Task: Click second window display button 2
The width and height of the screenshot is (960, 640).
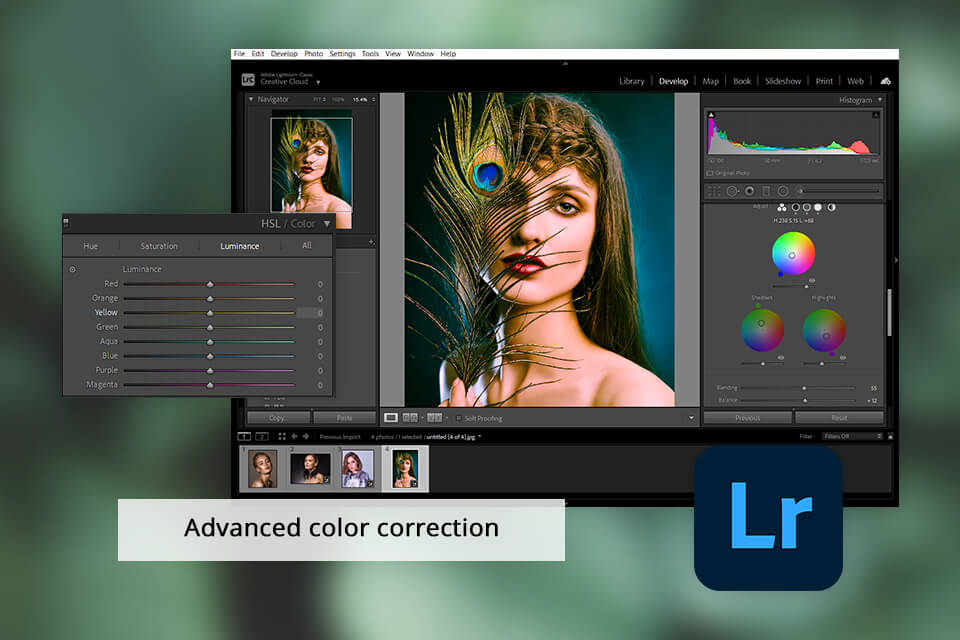Action: (262, 437)
